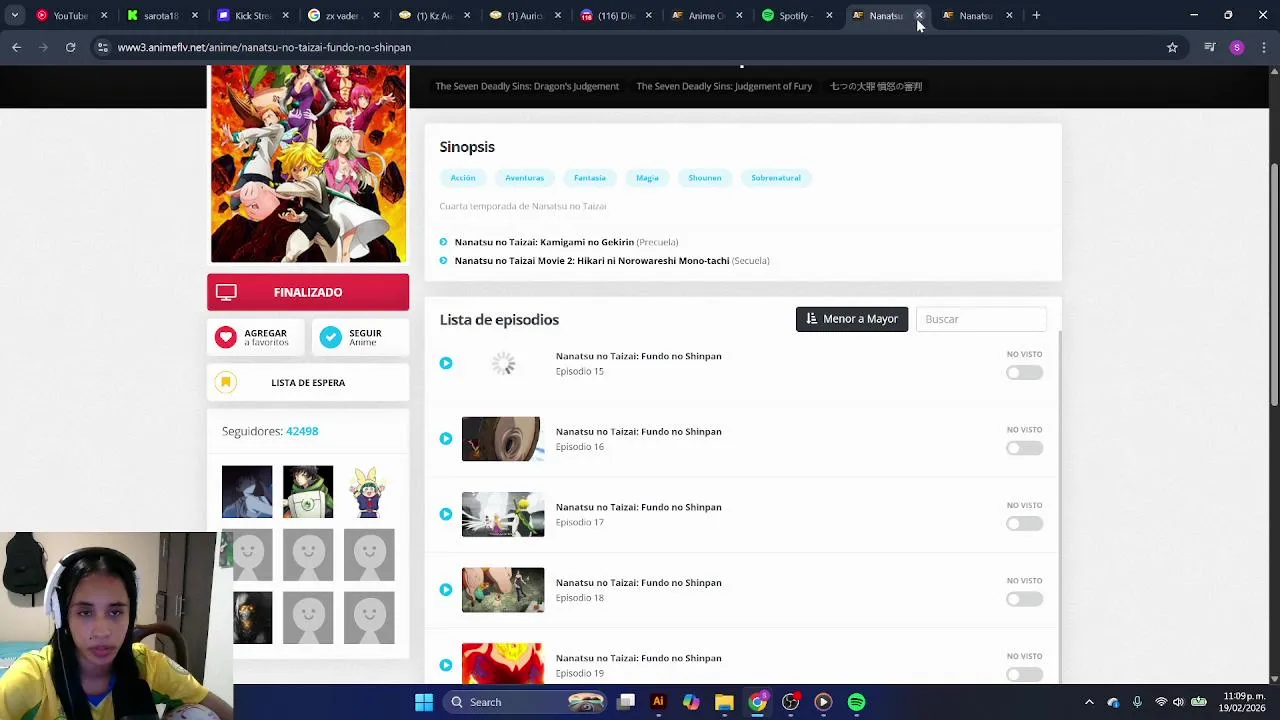The width and height of the screenshot is (1280, 720).
Task: Play Episodio 15 using its blue play icon
Action: point(446,363)
